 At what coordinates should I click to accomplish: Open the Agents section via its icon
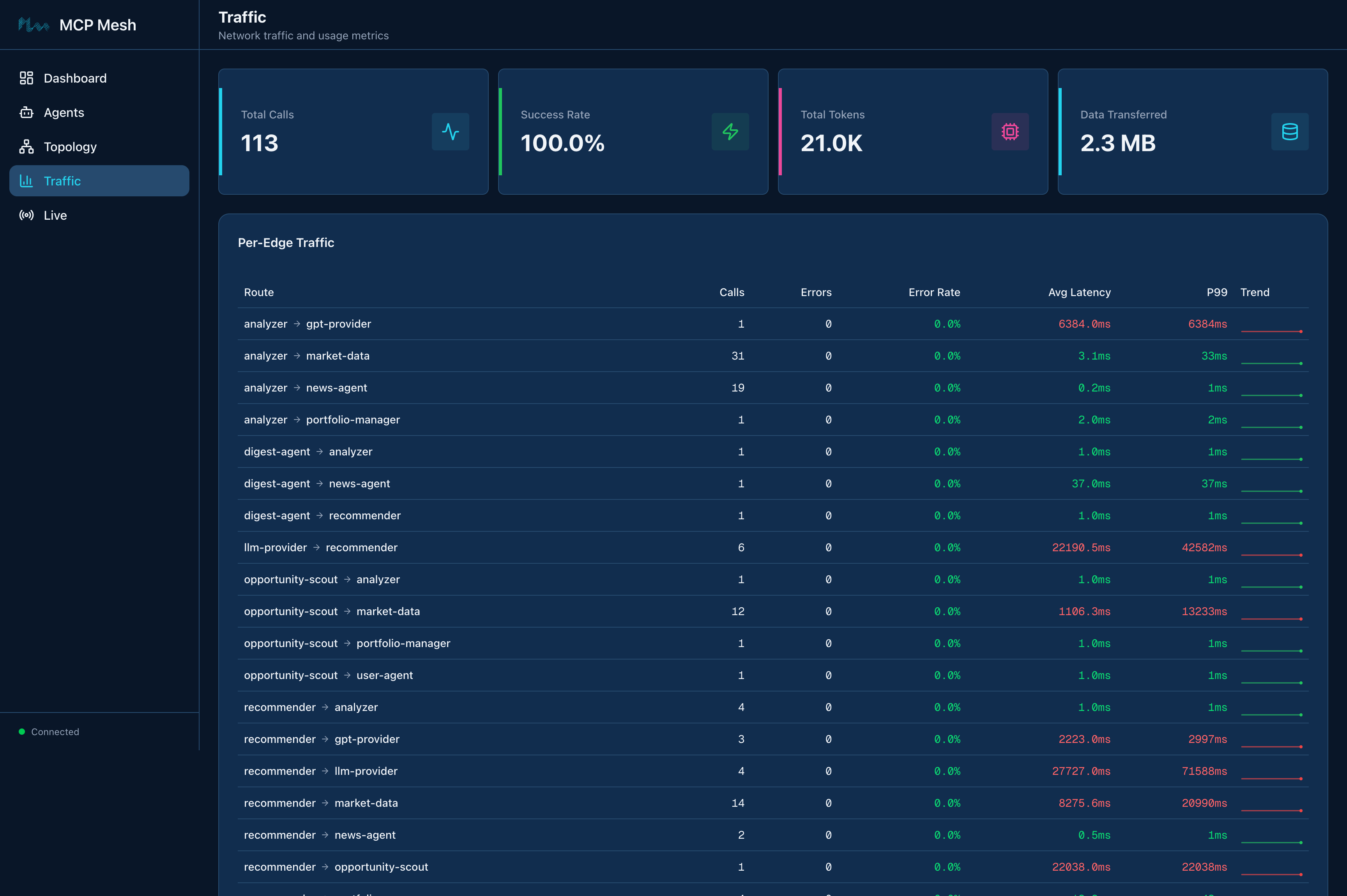point(27,112)
